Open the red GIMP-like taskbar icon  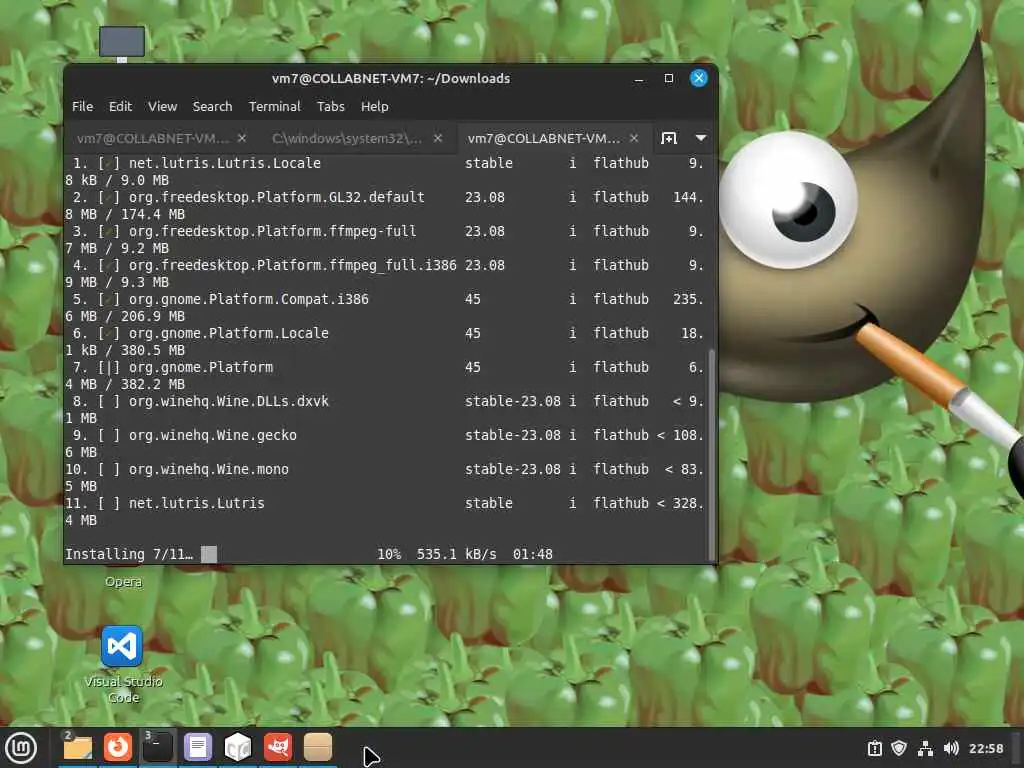[x=278, y=747]
